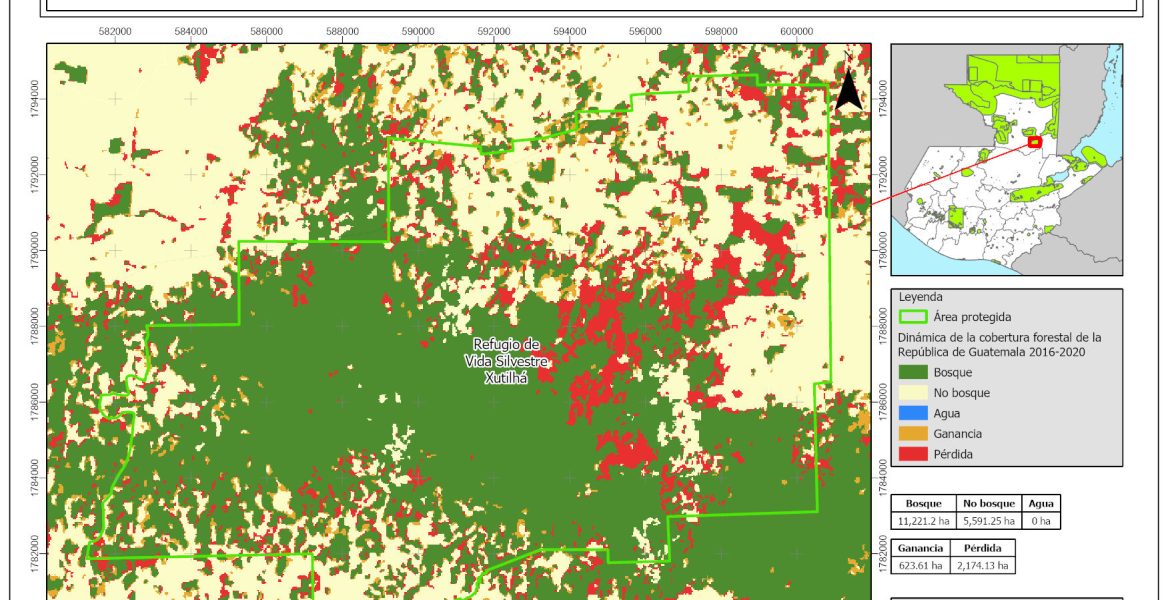Click the Bosque dark green legend swatch
The width and height of the screenshot is (1170, 600).
[x=914, y=372]
